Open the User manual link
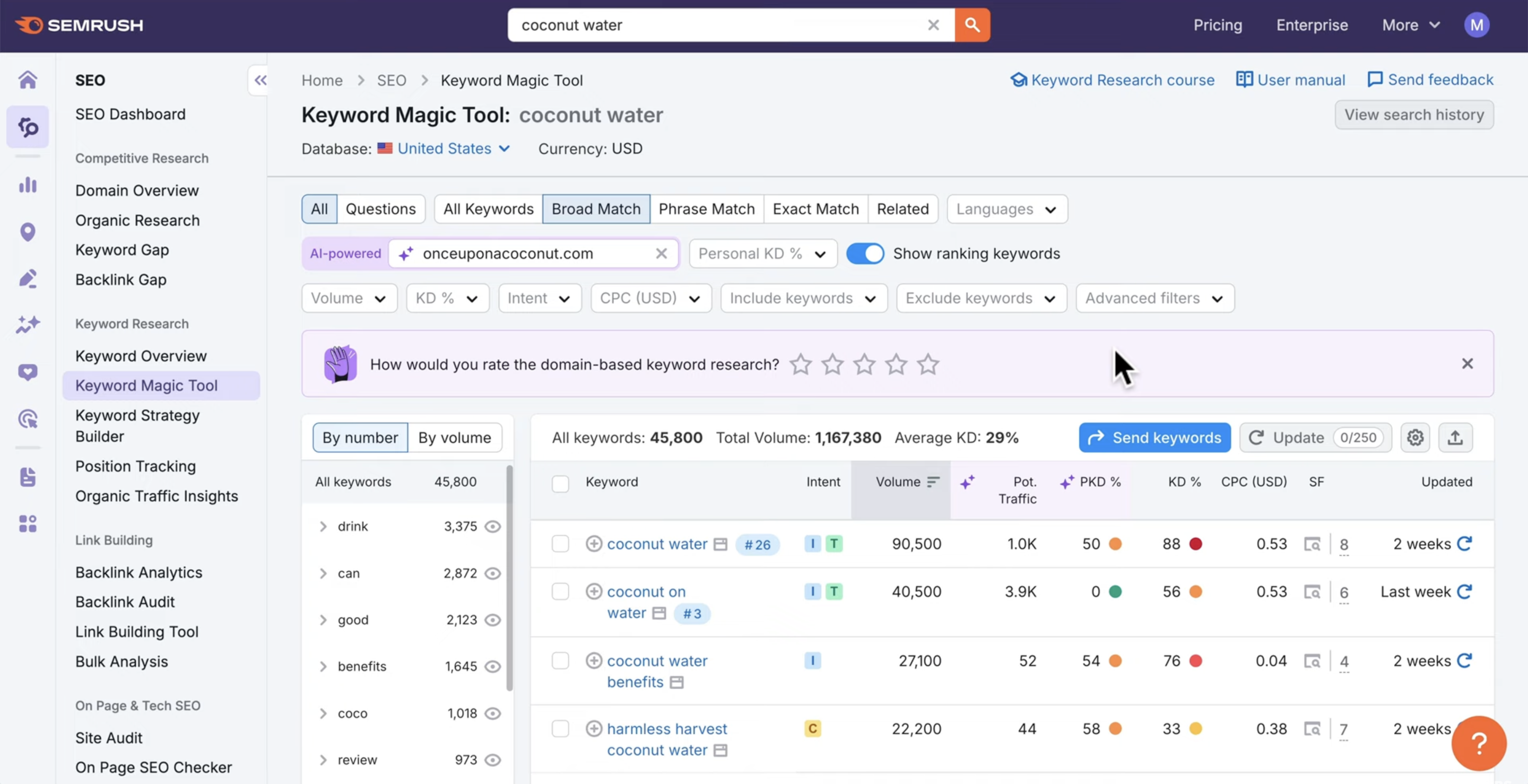 [x=1290, y=80]
